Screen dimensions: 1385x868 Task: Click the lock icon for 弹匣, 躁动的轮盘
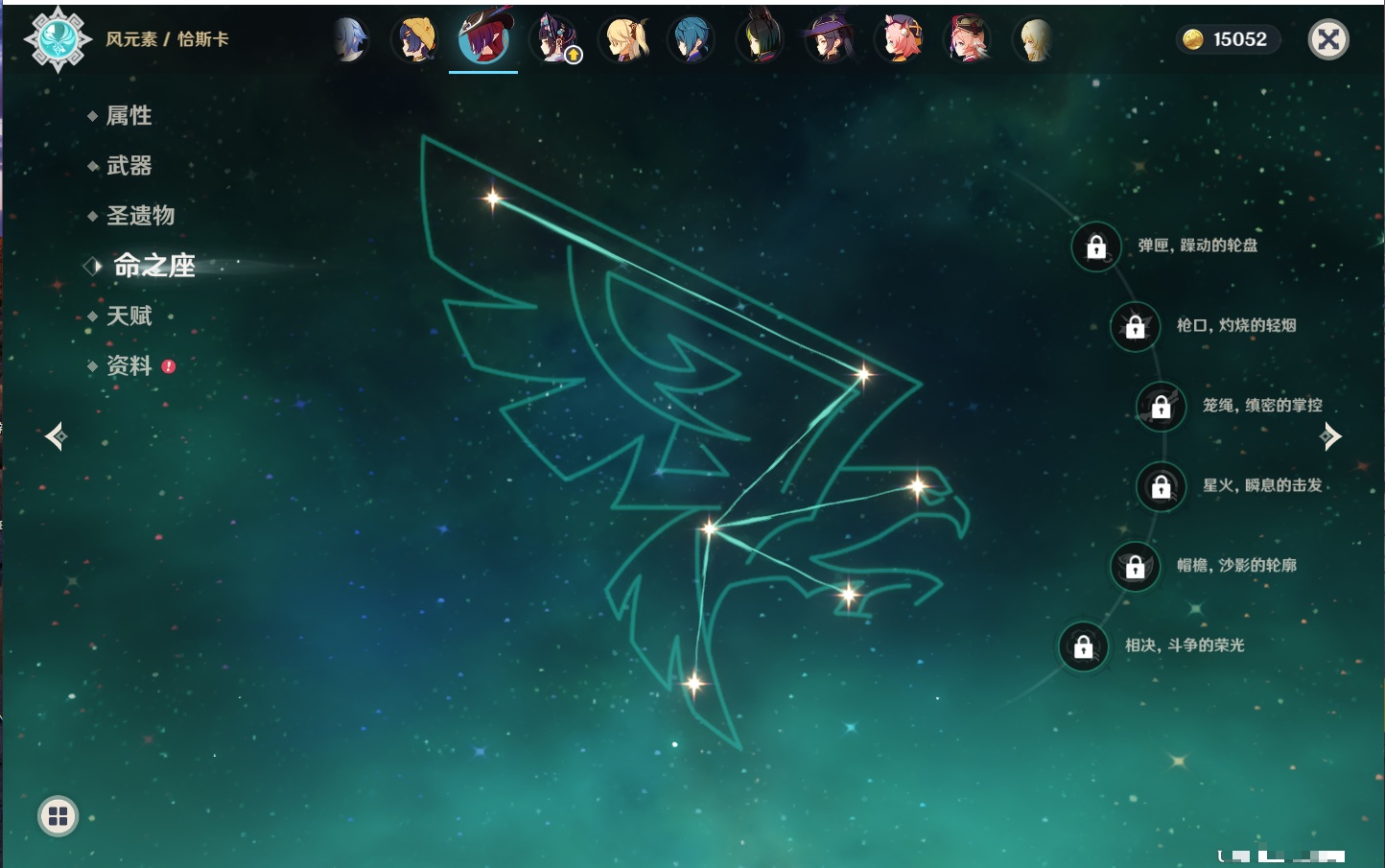click(x=1096, y=246)
